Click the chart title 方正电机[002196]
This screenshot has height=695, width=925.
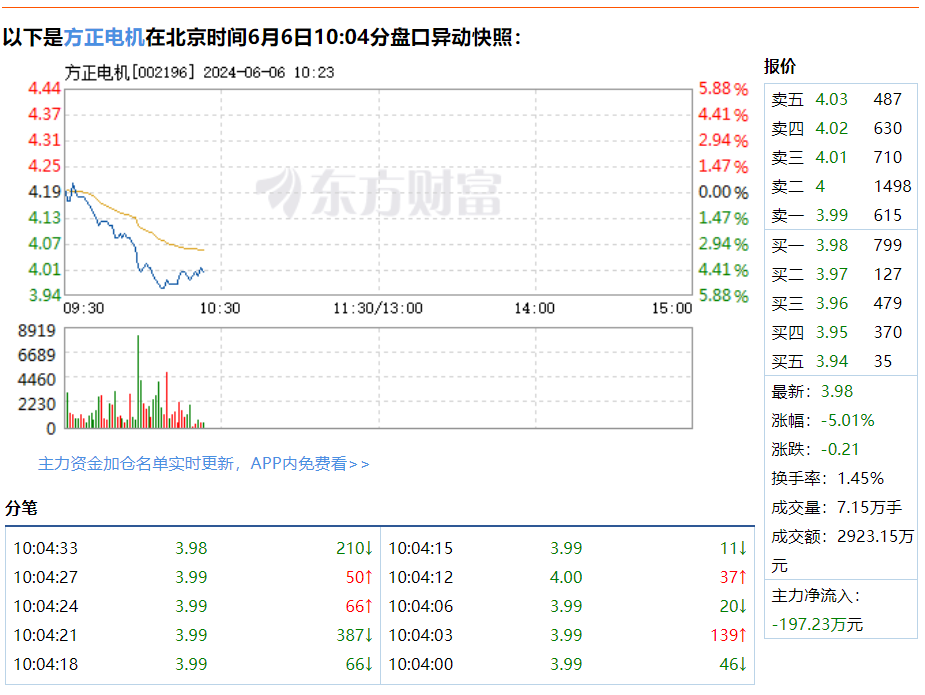[x=129, y=73]
